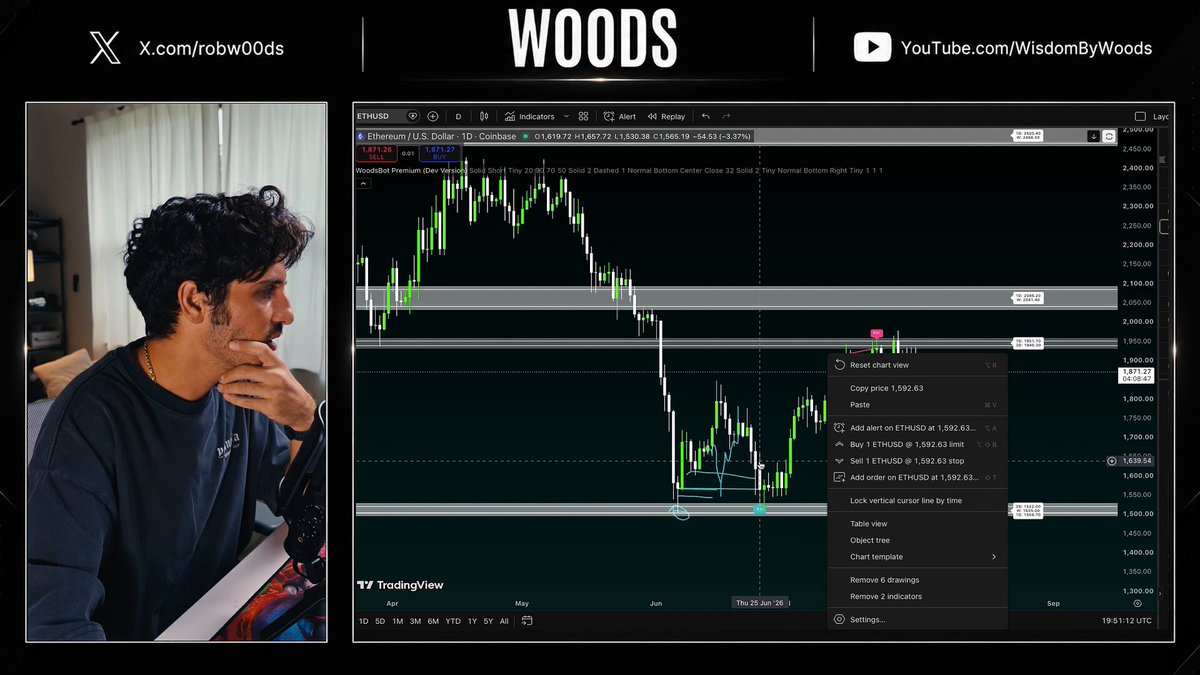Select the layout setup square icon
Screen dimensions: 1200x675
pos(1140,116)
